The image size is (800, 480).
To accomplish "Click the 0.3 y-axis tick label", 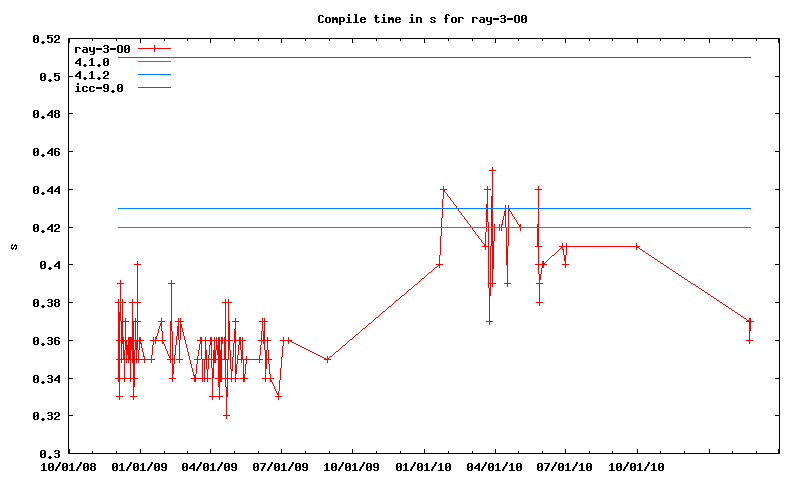I will click(50, 453).
